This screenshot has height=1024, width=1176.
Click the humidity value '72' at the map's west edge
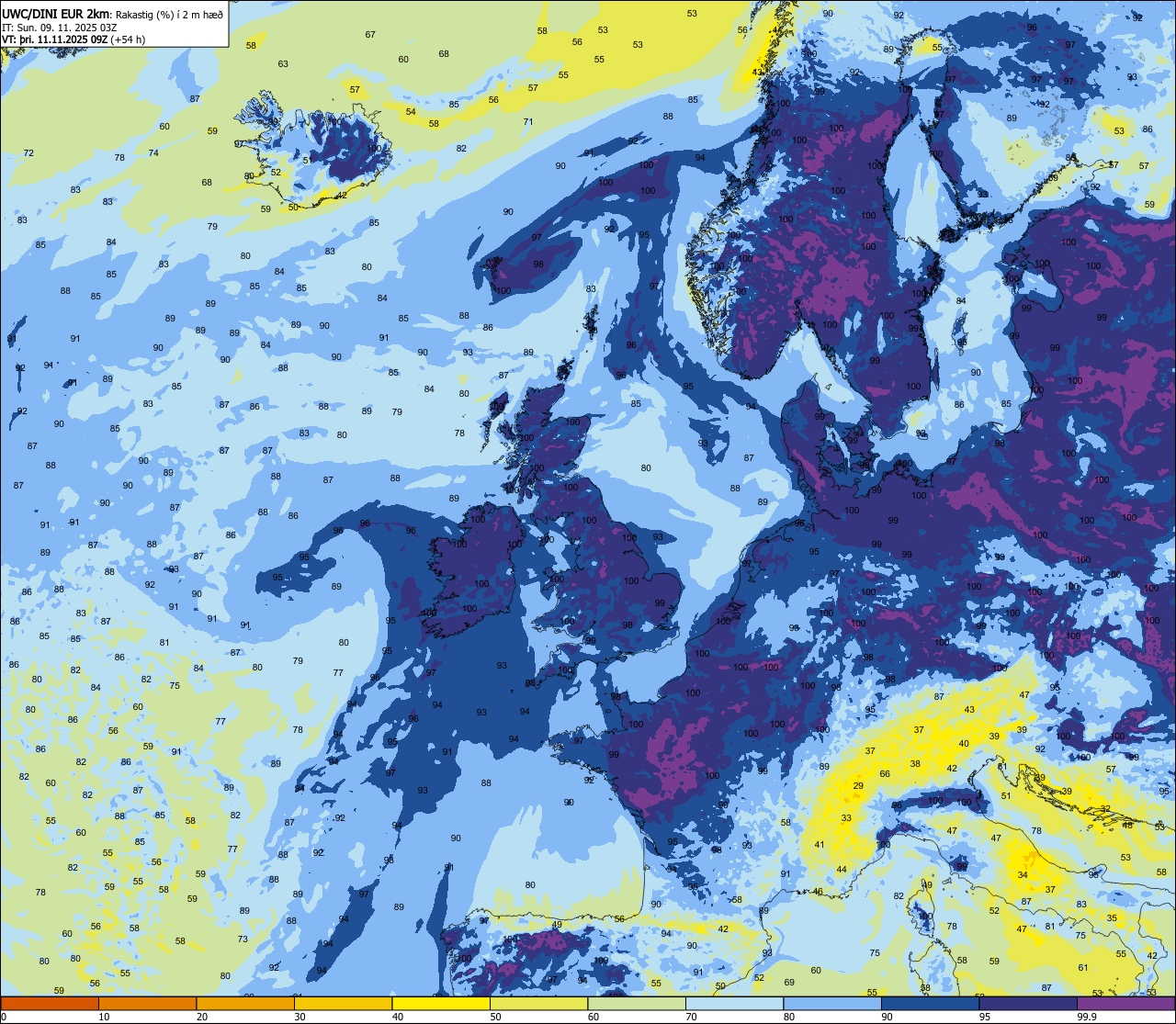tap(28, 152)
